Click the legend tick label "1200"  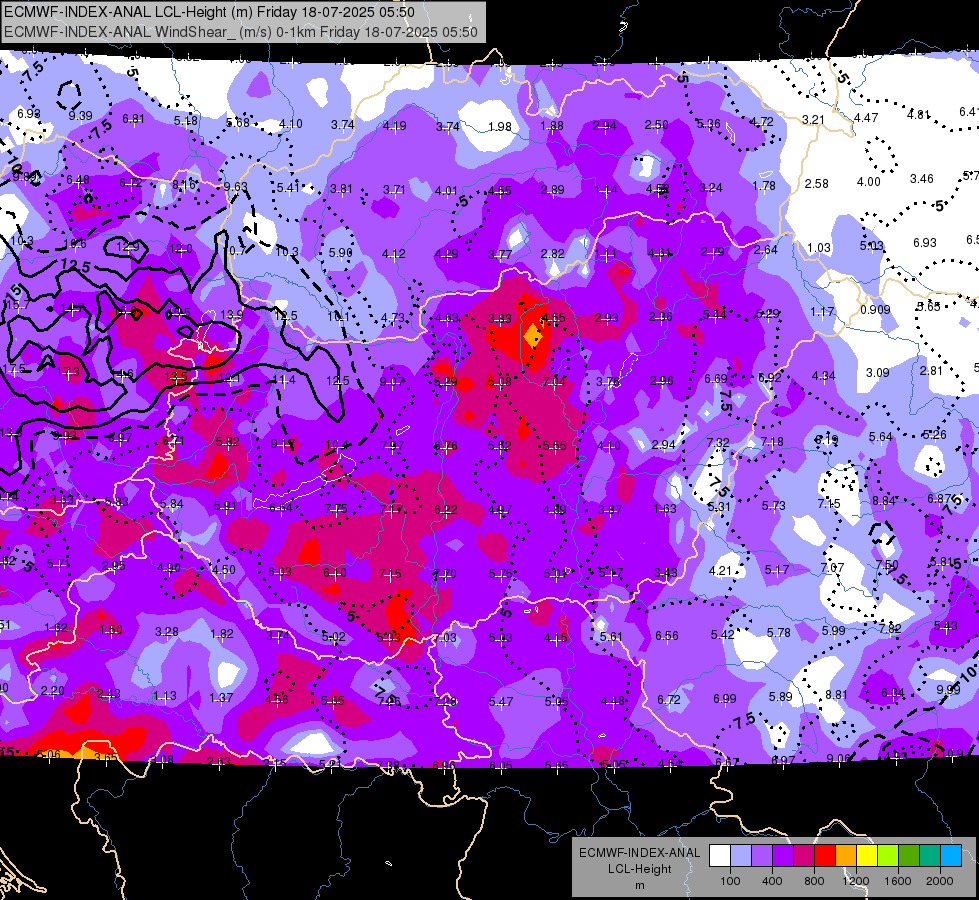855,881
